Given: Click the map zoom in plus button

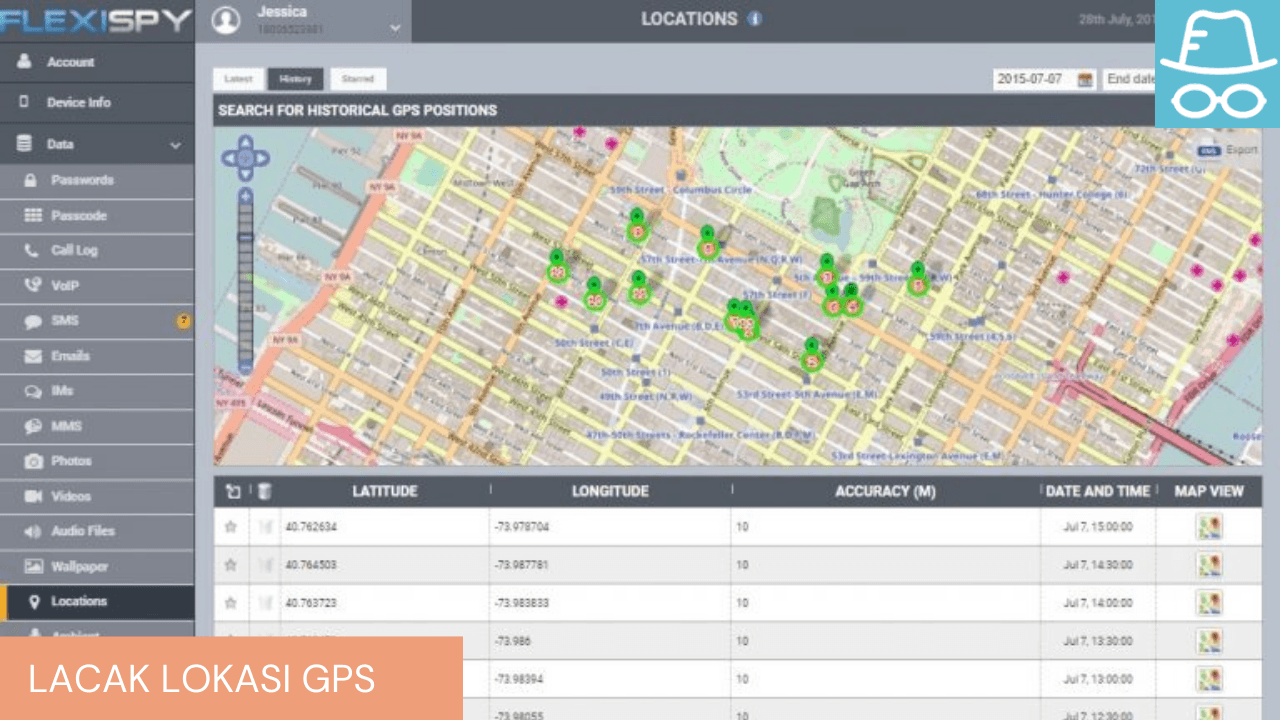Looking at the screenshot, I should [246, 197].
